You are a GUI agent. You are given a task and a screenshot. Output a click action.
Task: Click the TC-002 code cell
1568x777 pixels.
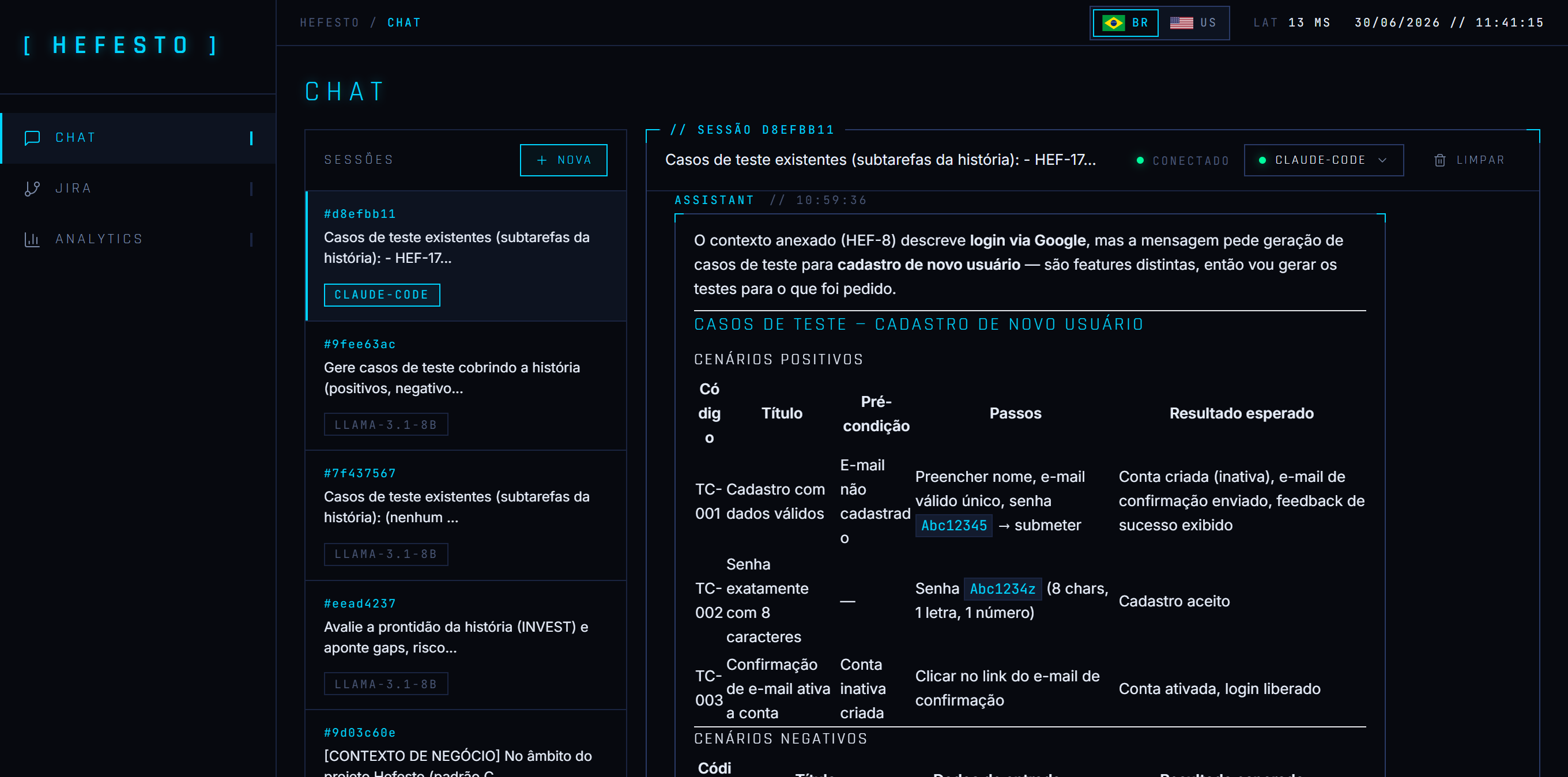[x=708, y=601]
